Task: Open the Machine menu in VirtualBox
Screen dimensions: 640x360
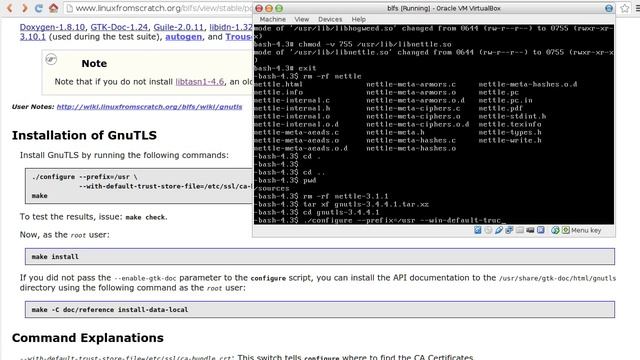Action: click(273, 19)
